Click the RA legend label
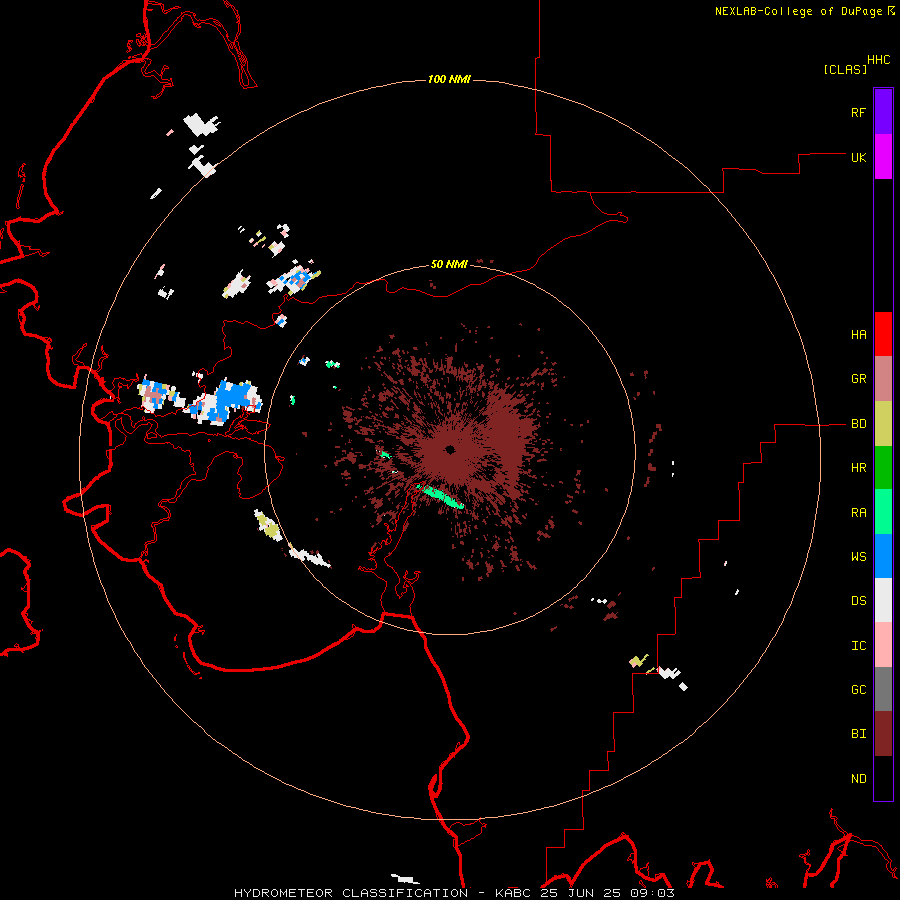 (858, 513)
